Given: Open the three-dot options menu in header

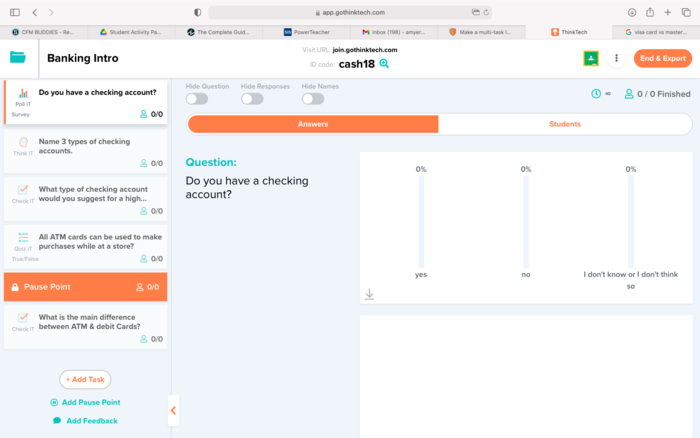Looking at the screenshot, I should point(616,58).
